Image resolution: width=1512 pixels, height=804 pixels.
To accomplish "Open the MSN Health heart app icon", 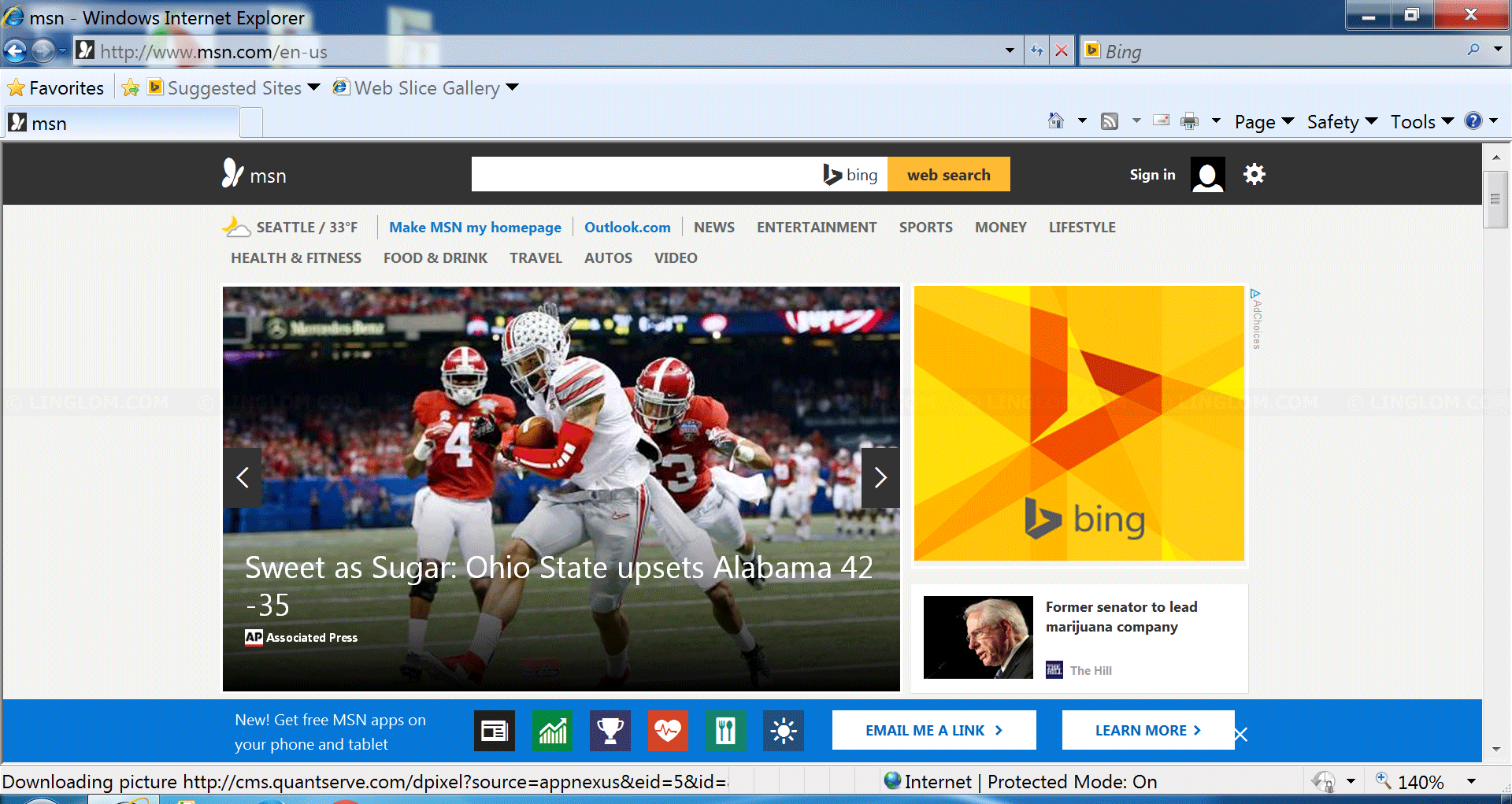I will click(x=669, y=731).
